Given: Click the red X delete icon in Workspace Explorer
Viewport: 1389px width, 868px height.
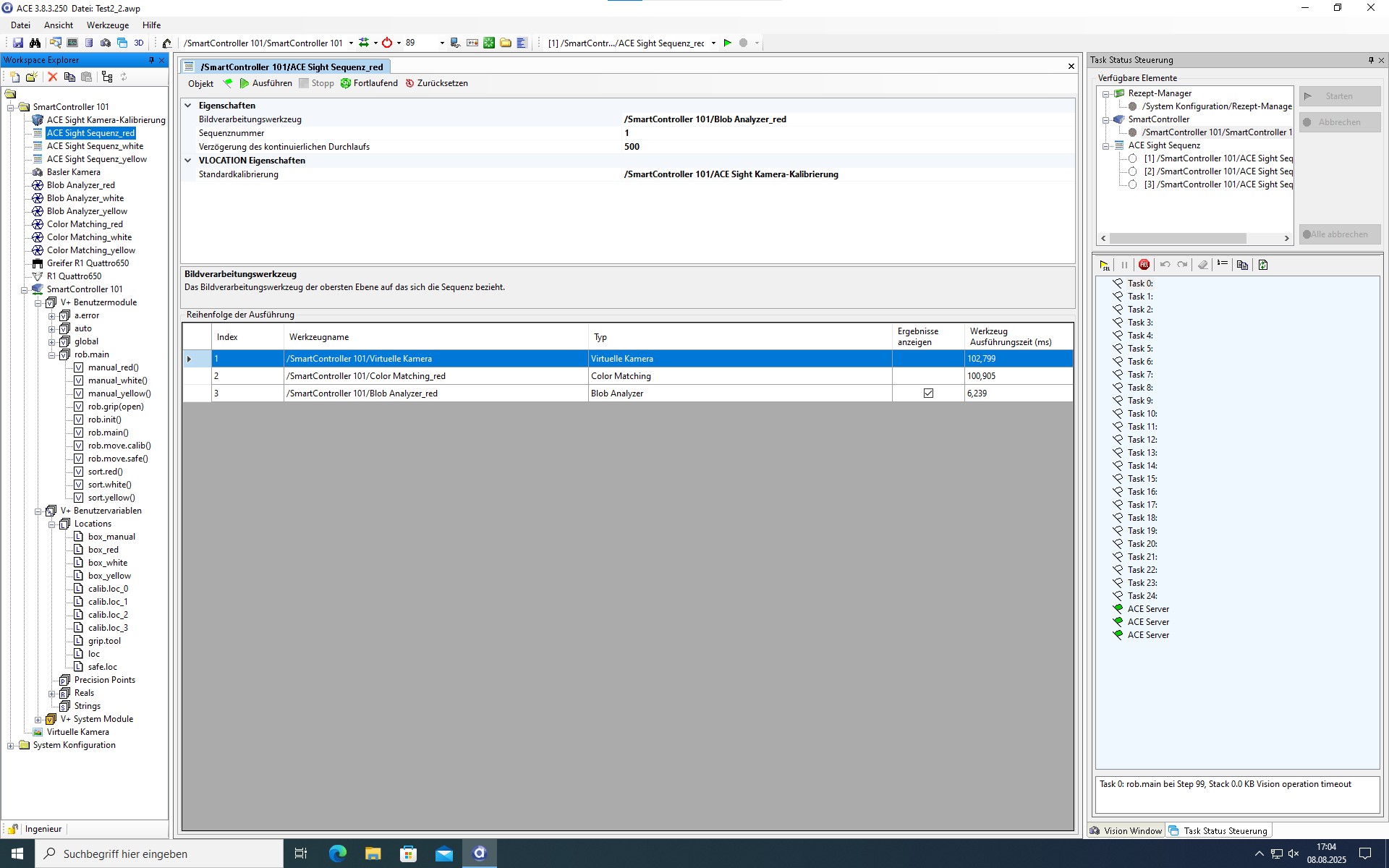Looking at the screenshot, I should click(x=52, y=77).
